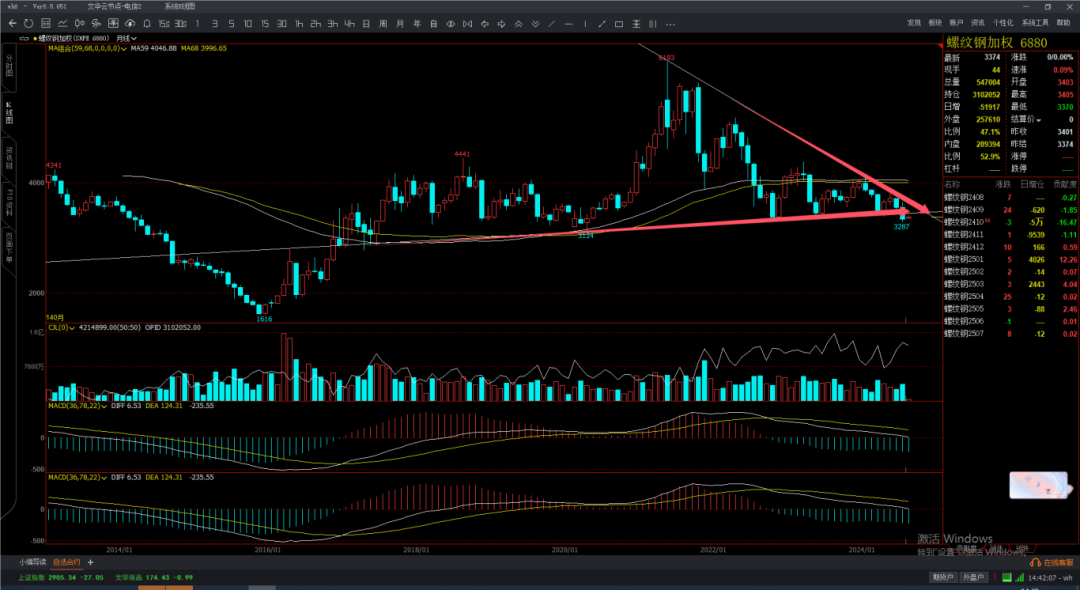Open the 分时图 side panel tab

pos(10,70)
